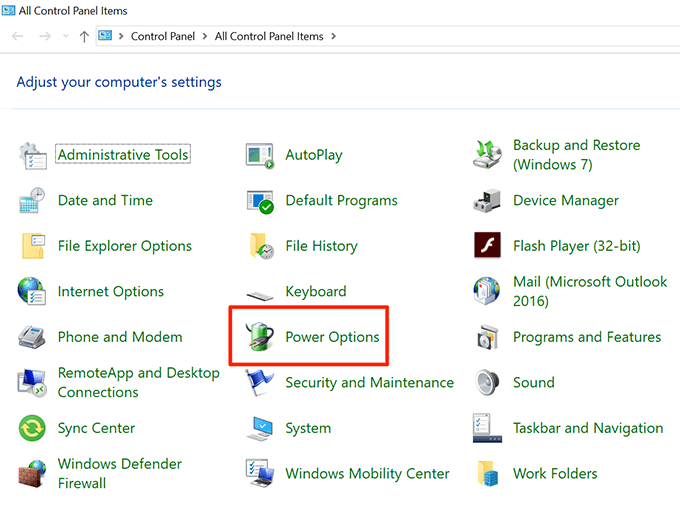Open the AutoPlay text link
This screenshot has height=521, width=680.
[x=314, y=155]
